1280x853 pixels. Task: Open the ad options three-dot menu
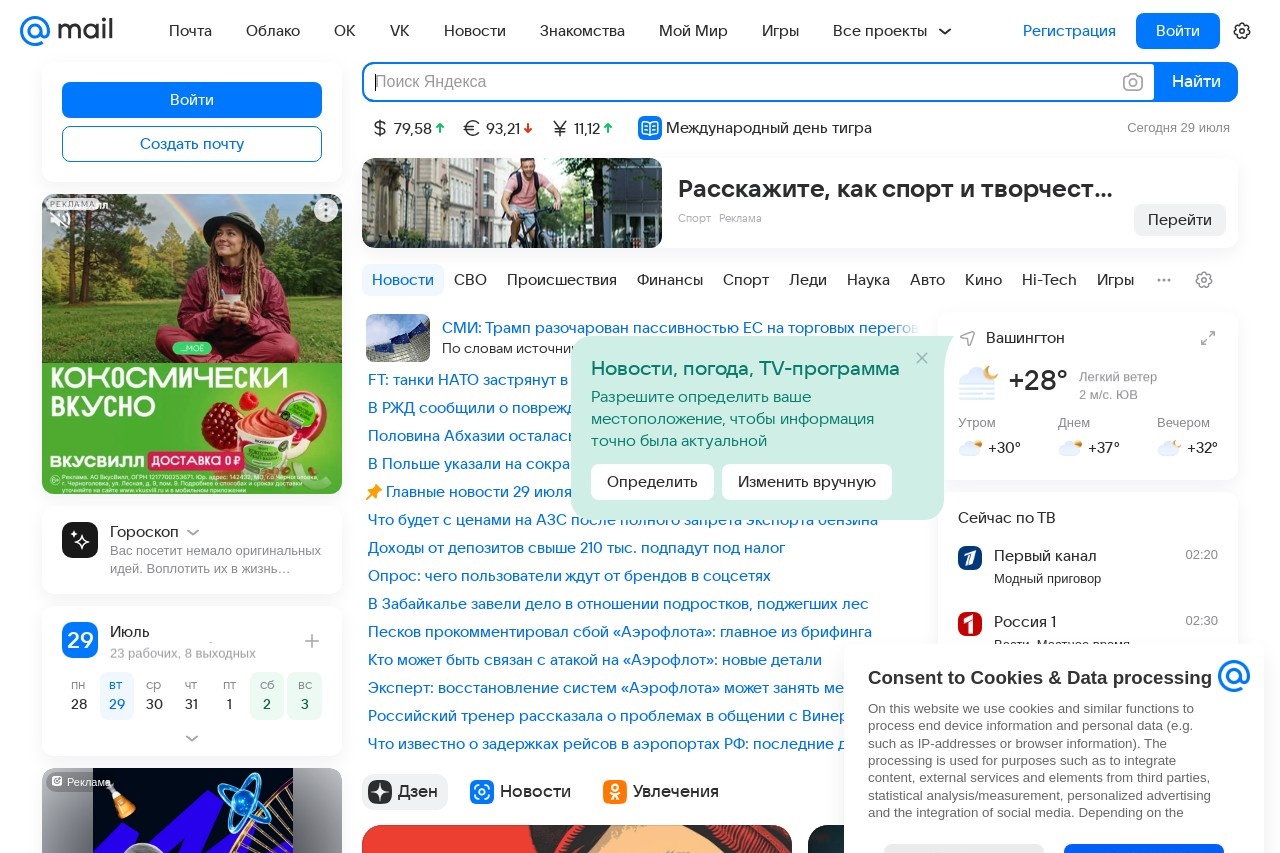tap(326, 210)
